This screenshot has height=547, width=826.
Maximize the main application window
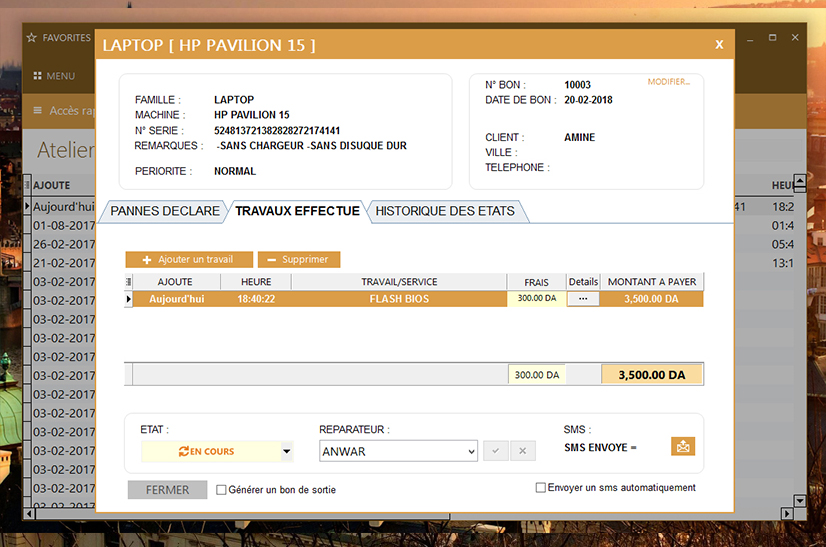(x=772, y=37)
